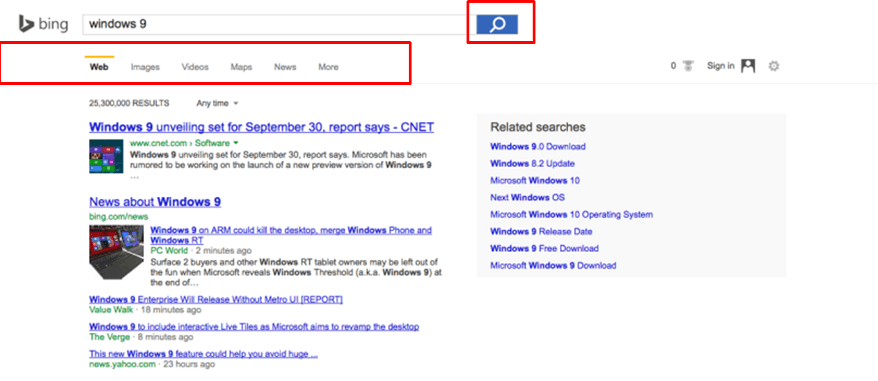Open the News about Windows 9 heading

pyautogui.click(x=155, y=202)
